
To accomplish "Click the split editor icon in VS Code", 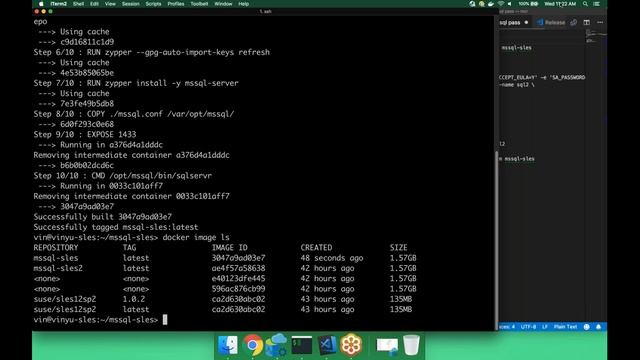I will coord(587,22).
